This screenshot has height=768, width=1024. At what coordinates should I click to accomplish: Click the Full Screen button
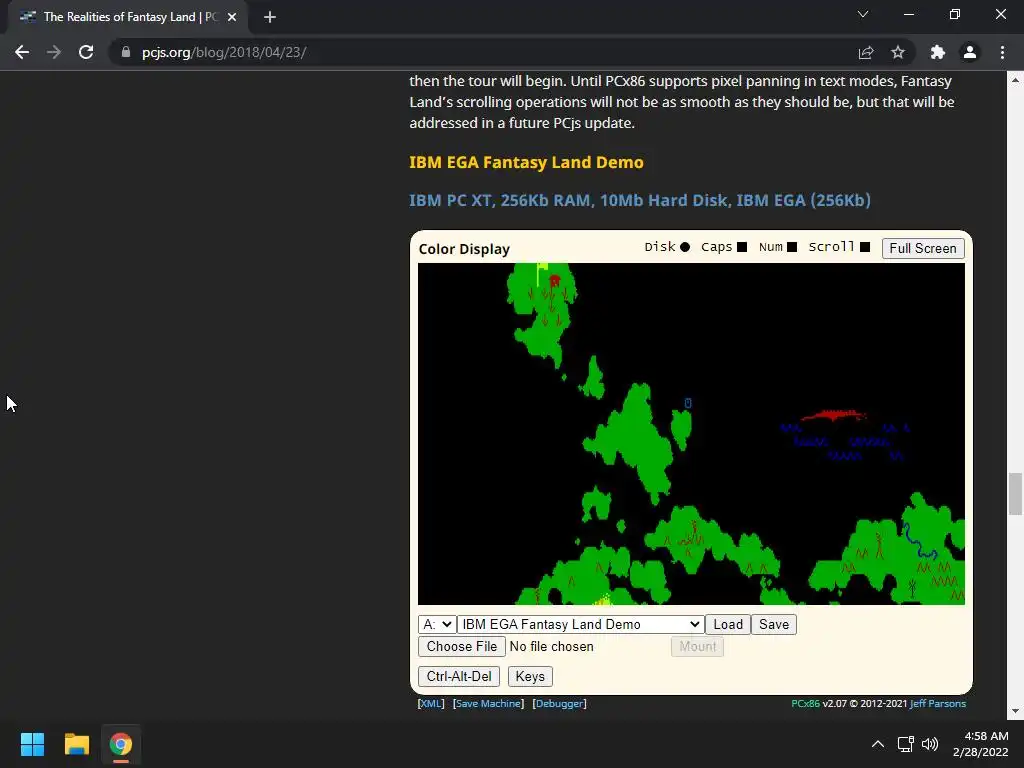click(923, 248)
